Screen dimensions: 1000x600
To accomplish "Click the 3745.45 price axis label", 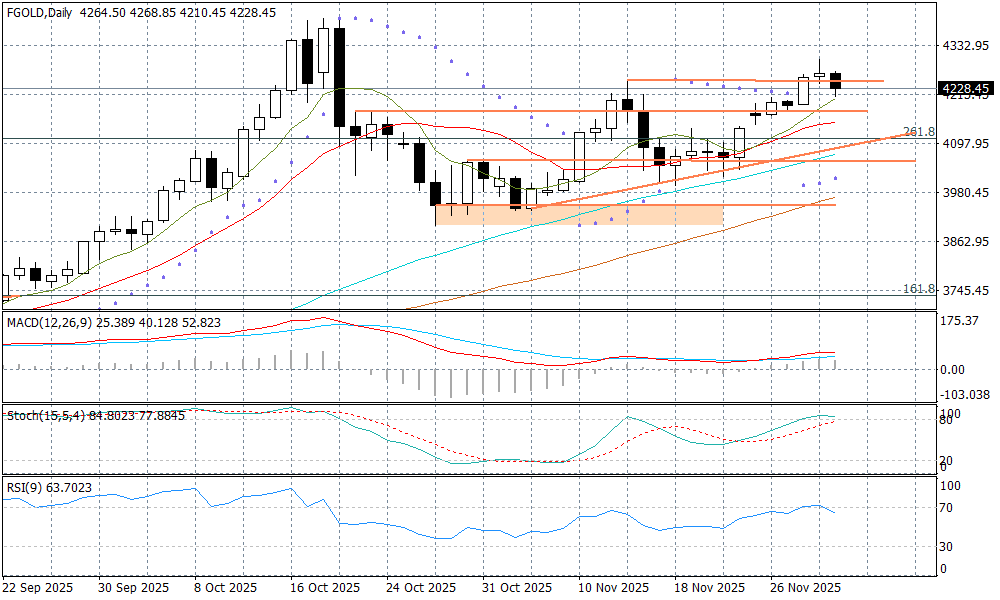I will [x=965, y=290].
